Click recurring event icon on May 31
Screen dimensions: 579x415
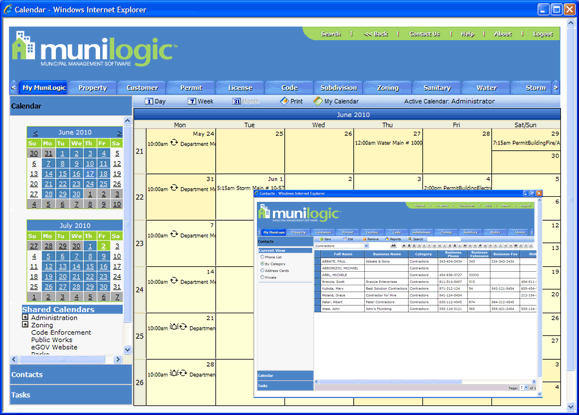tap(174, 188)
